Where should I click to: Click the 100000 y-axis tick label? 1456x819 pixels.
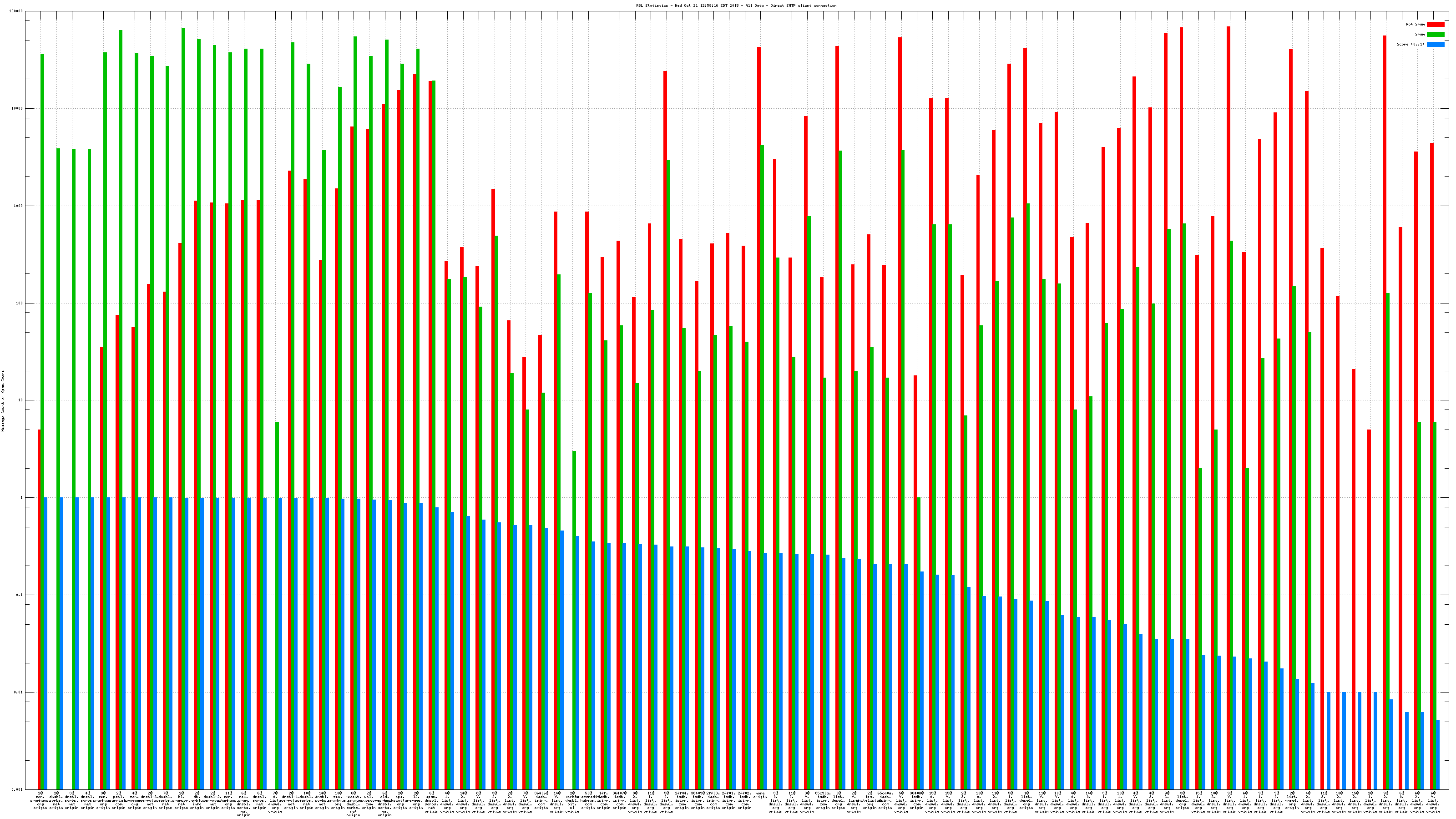[x=16, y=11]
